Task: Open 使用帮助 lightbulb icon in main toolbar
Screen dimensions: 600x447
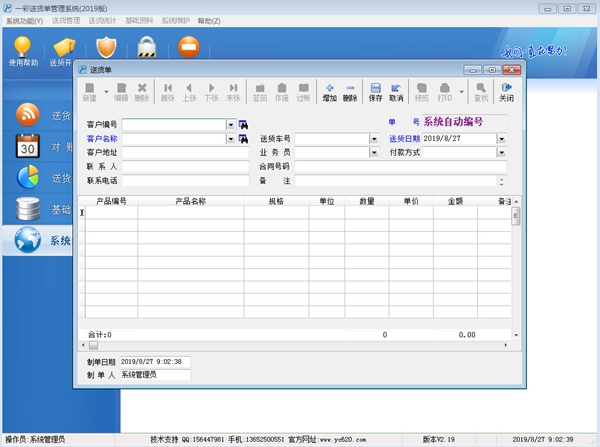Action: point(22,48)
